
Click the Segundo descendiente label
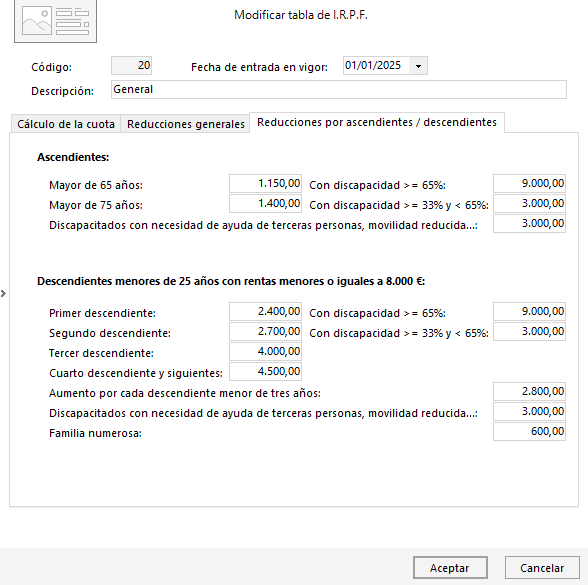110,333
